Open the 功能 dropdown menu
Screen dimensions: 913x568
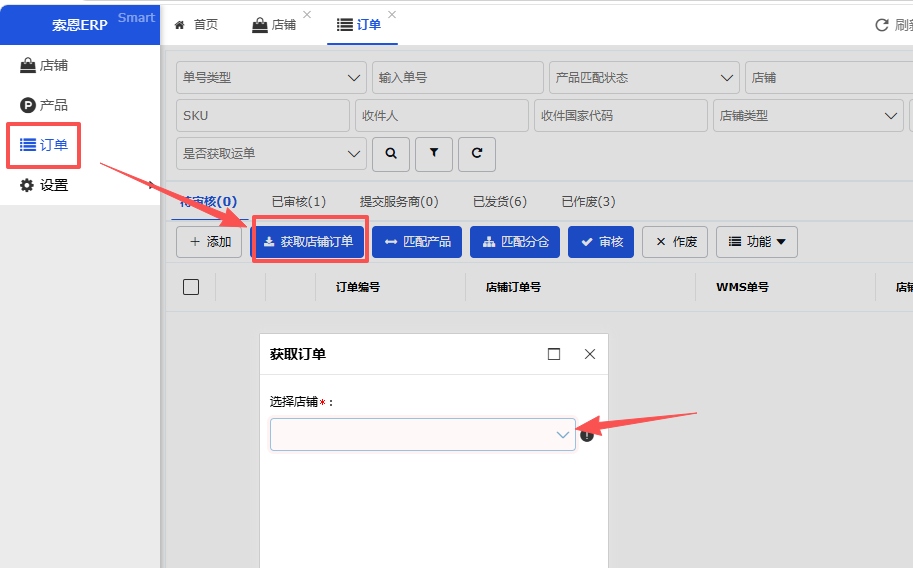pyautogui.click(x=757, y=242)
